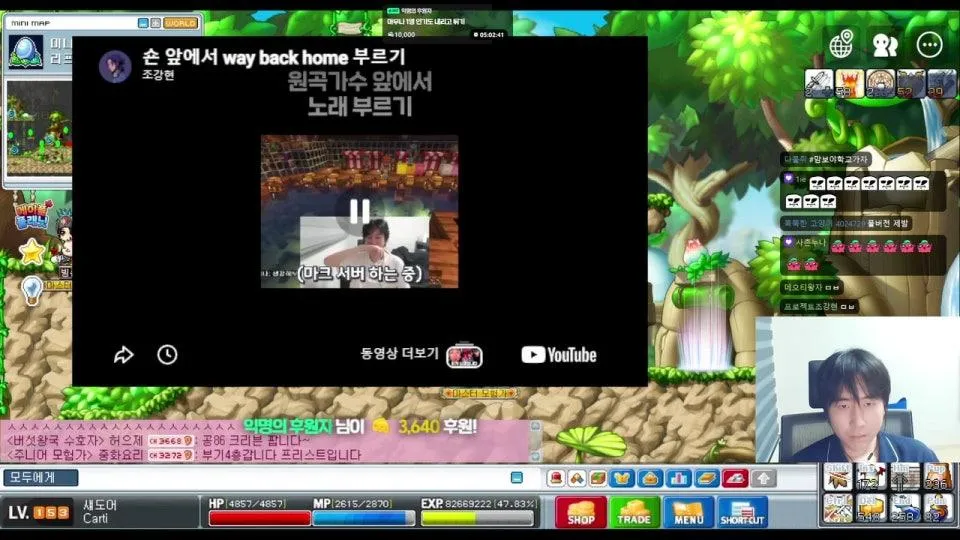This screenshot has width=960, height=540.
Task: Click the 물버전 제발 stream chat message
Action: click(x=847, y=223)
